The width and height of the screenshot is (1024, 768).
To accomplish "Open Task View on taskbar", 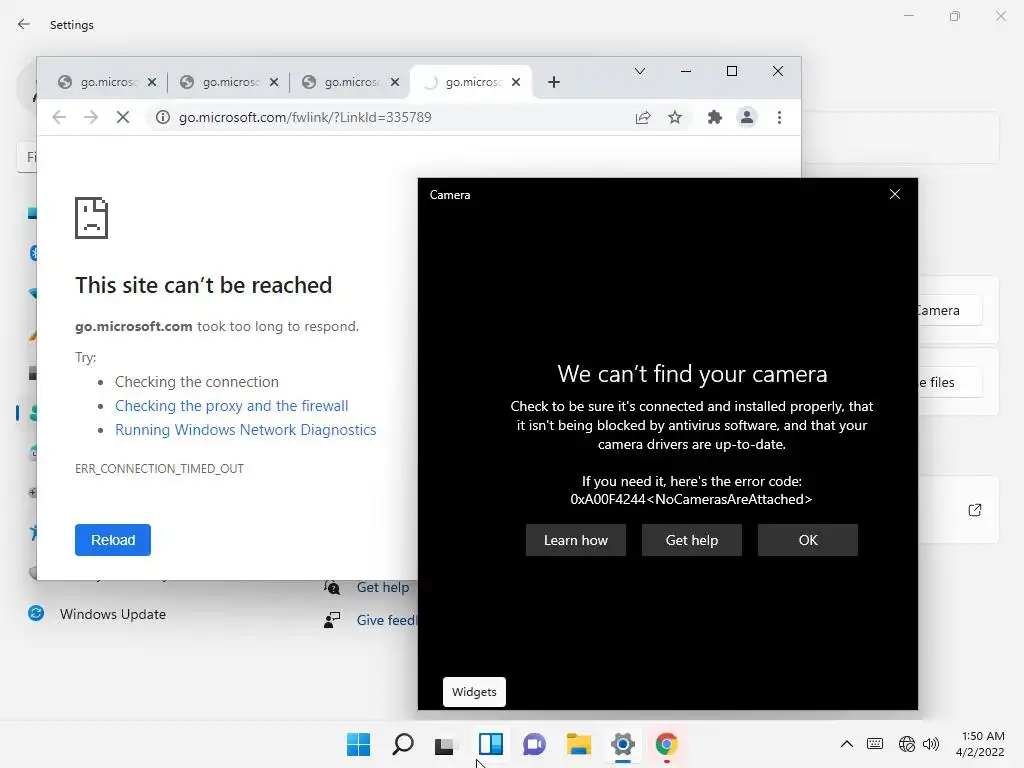I will pos(447,744).
